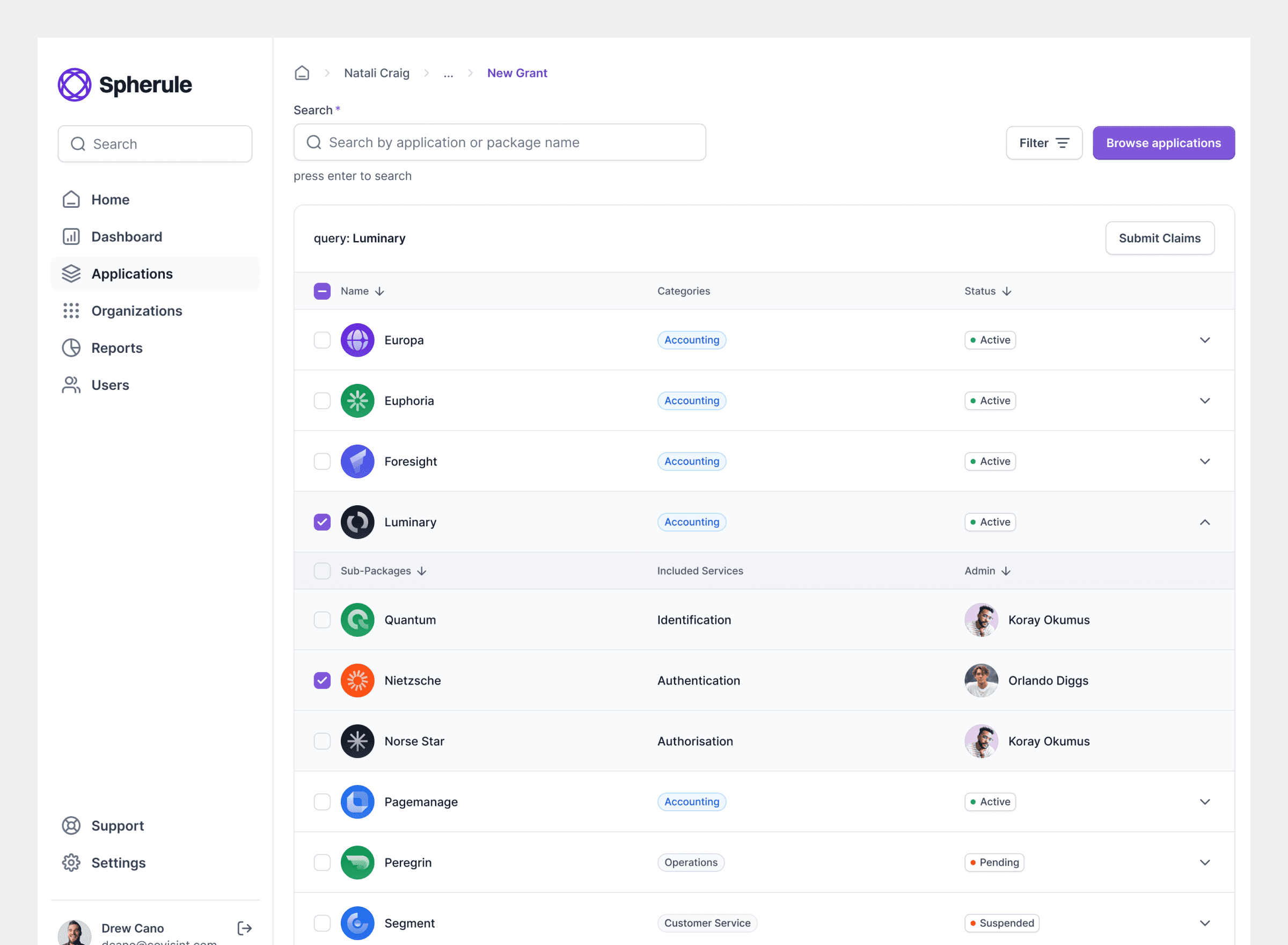Toggle the select-all checkbox in Name header
This screenshot has height=945, width=1288.
tap(322, 291)
